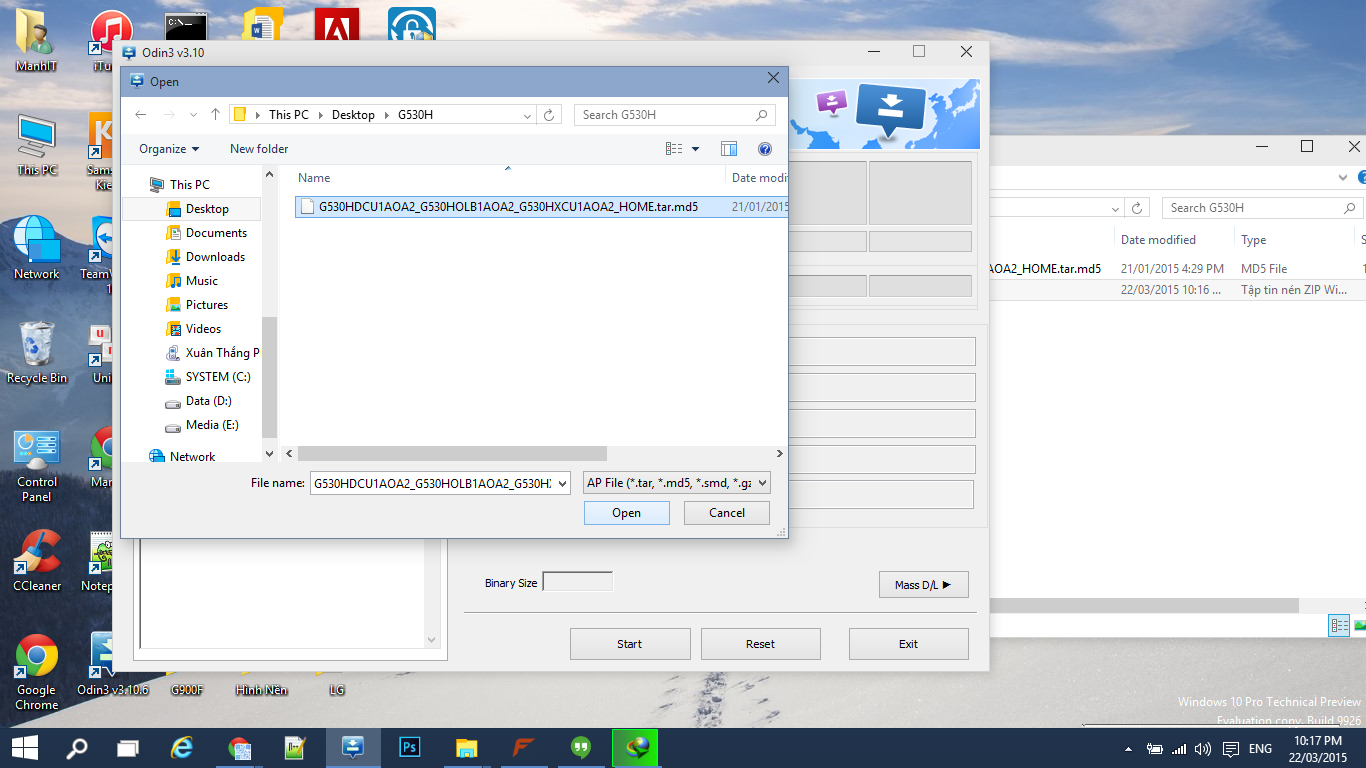The width and height of the screenshot is (1366, 768).
Task: Click Cancel in the Open dialog
Action: (x=727, y=513)
